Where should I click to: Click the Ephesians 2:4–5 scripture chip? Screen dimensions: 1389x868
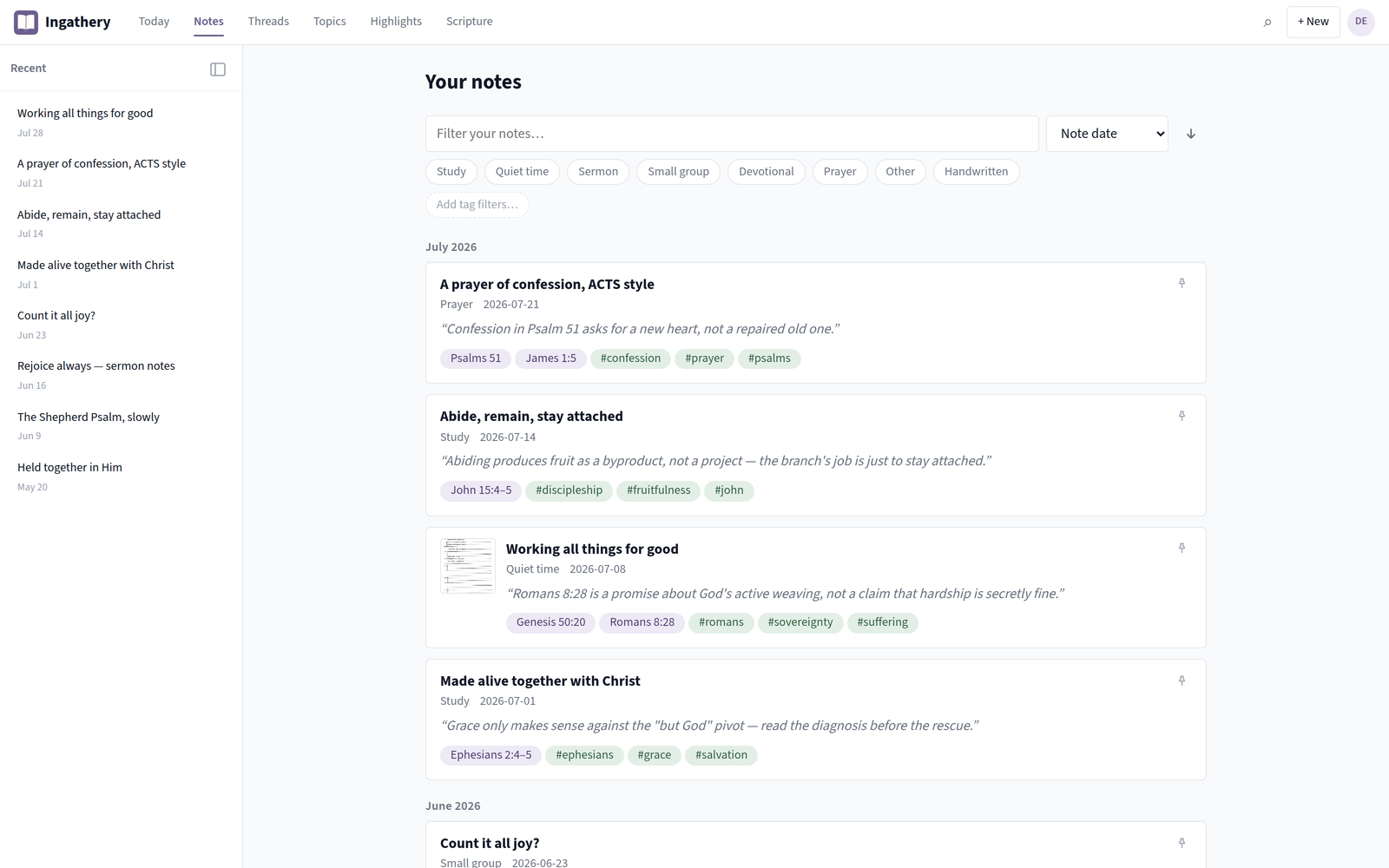pos(490,755)
